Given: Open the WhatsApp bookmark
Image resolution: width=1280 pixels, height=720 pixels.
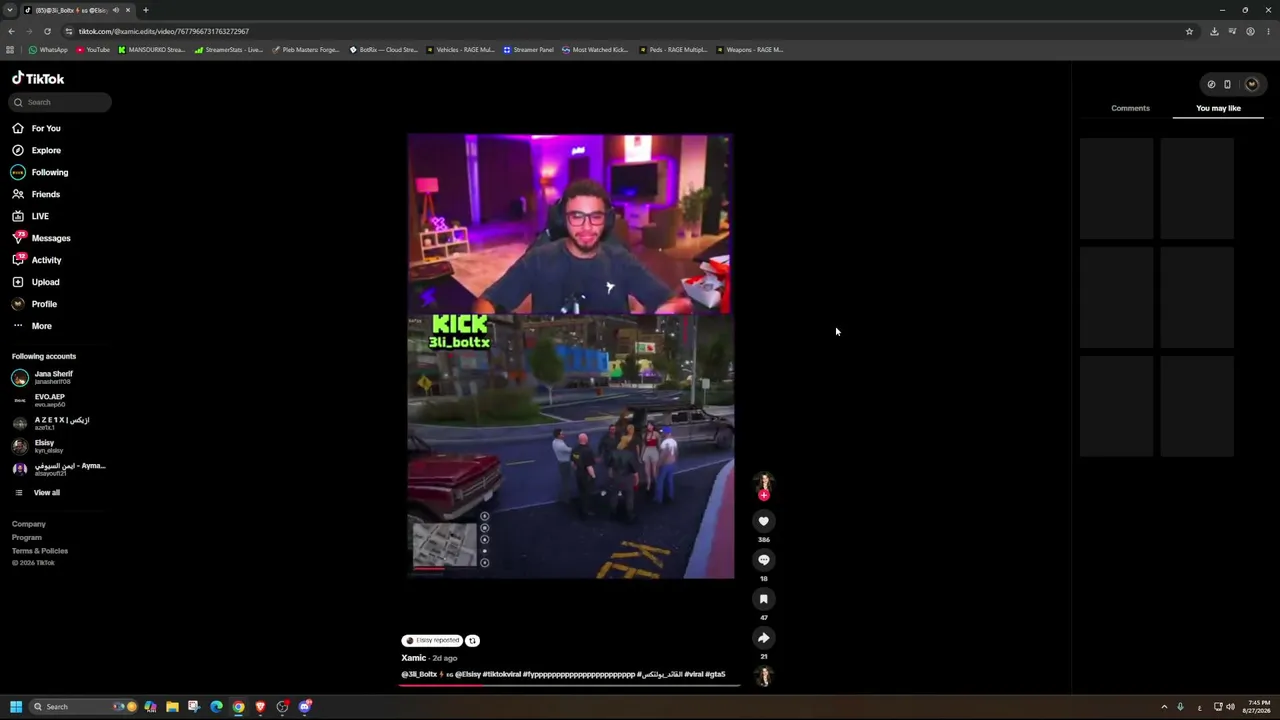Looking at the screenshot, I should click(48, 50).
